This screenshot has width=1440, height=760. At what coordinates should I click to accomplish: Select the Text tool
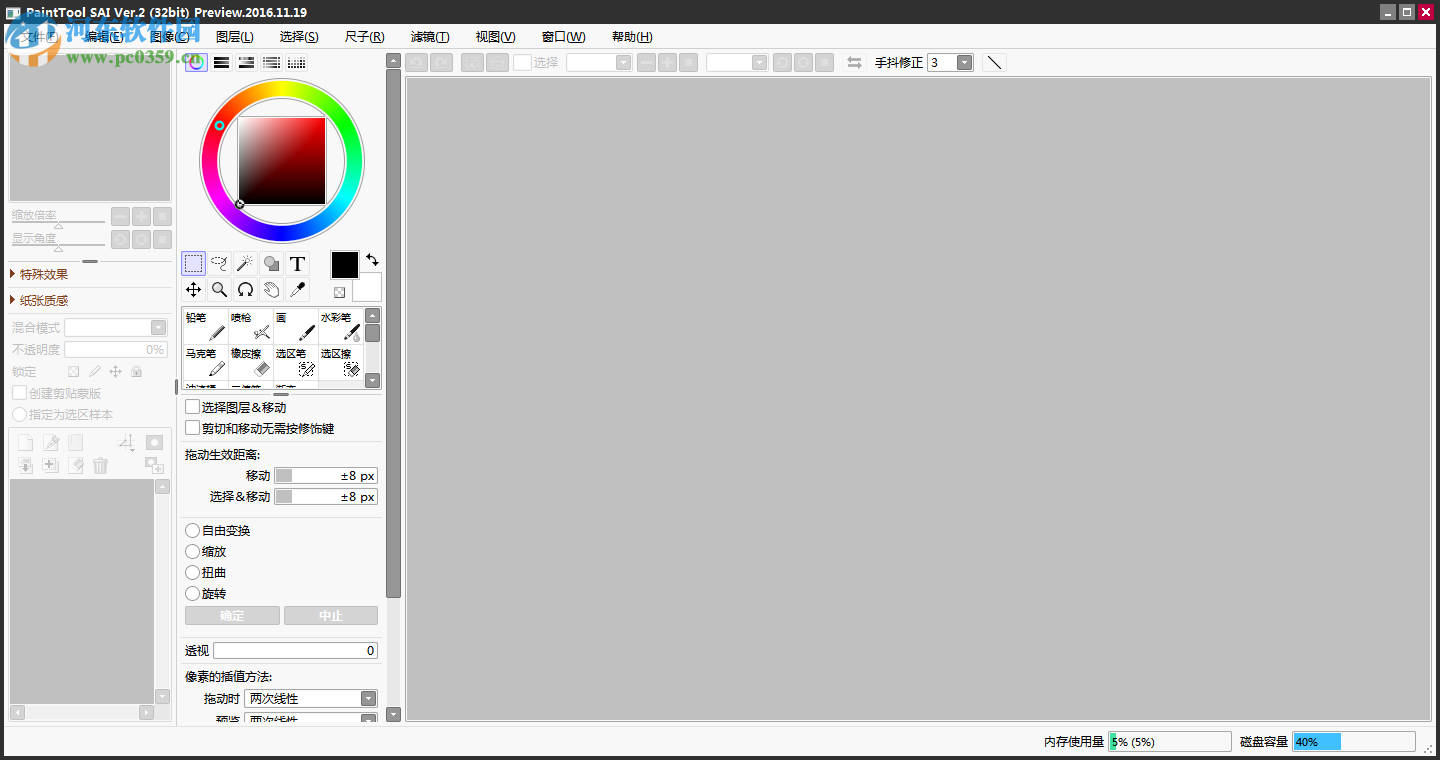point(297,263)
